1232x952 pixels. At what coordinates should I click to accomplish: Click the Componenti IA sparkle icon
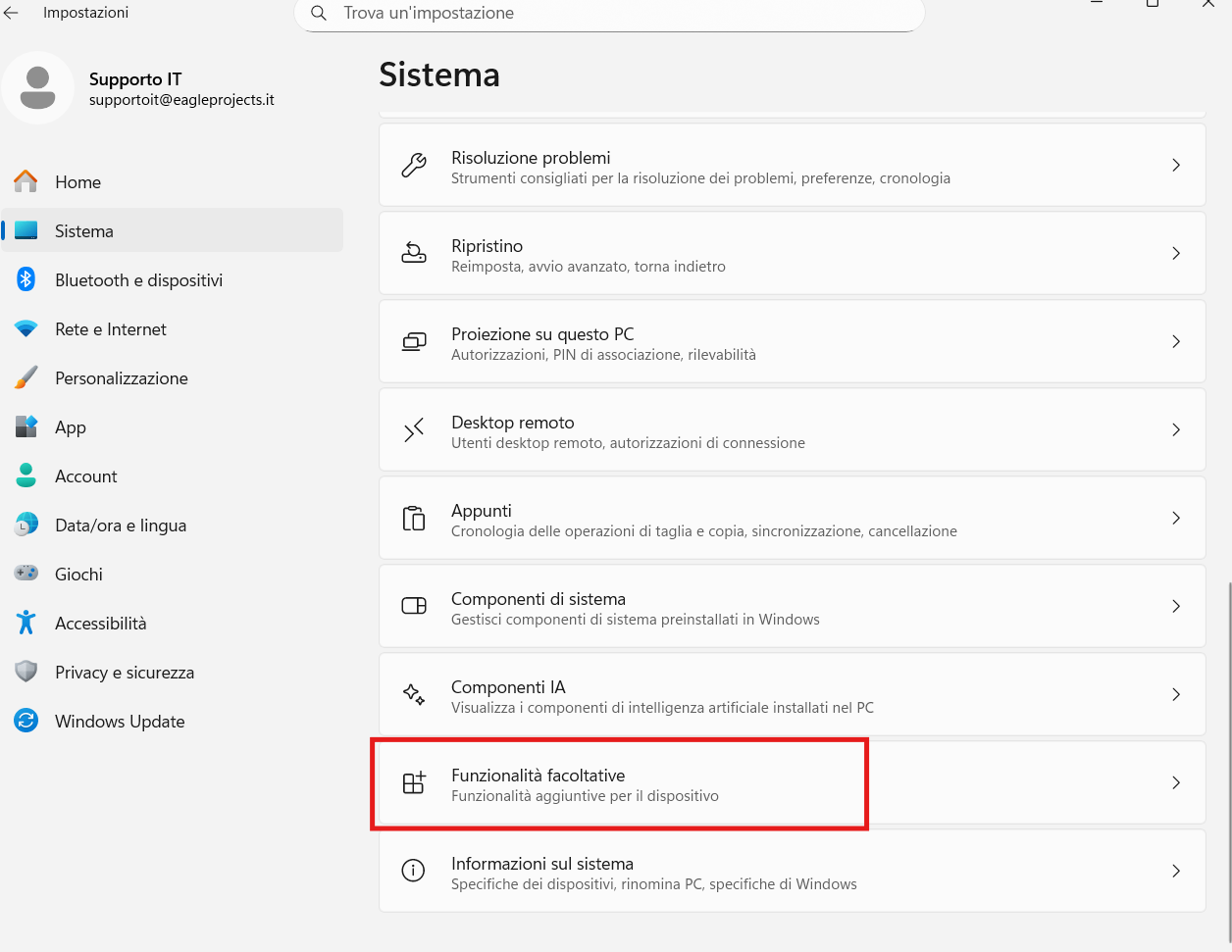(x=414, y=695)
